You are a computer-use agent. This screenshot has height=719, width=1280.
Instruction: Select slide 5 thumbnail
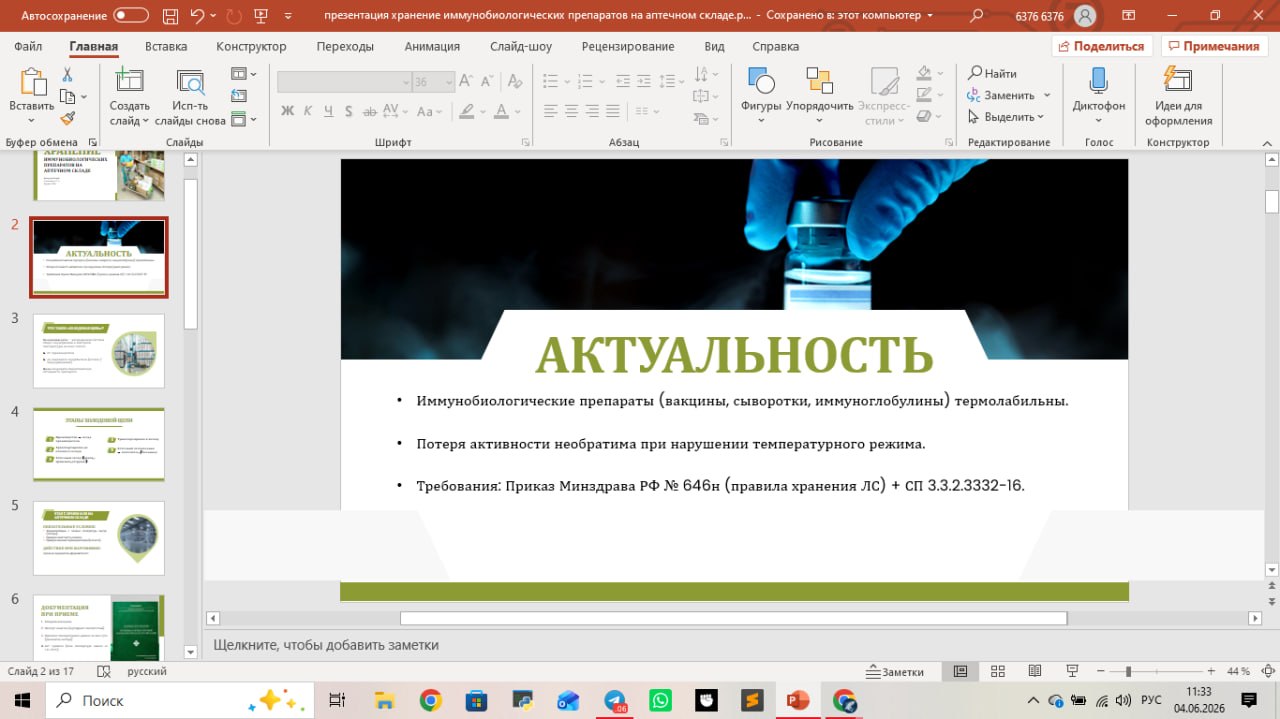pos(99,538)
